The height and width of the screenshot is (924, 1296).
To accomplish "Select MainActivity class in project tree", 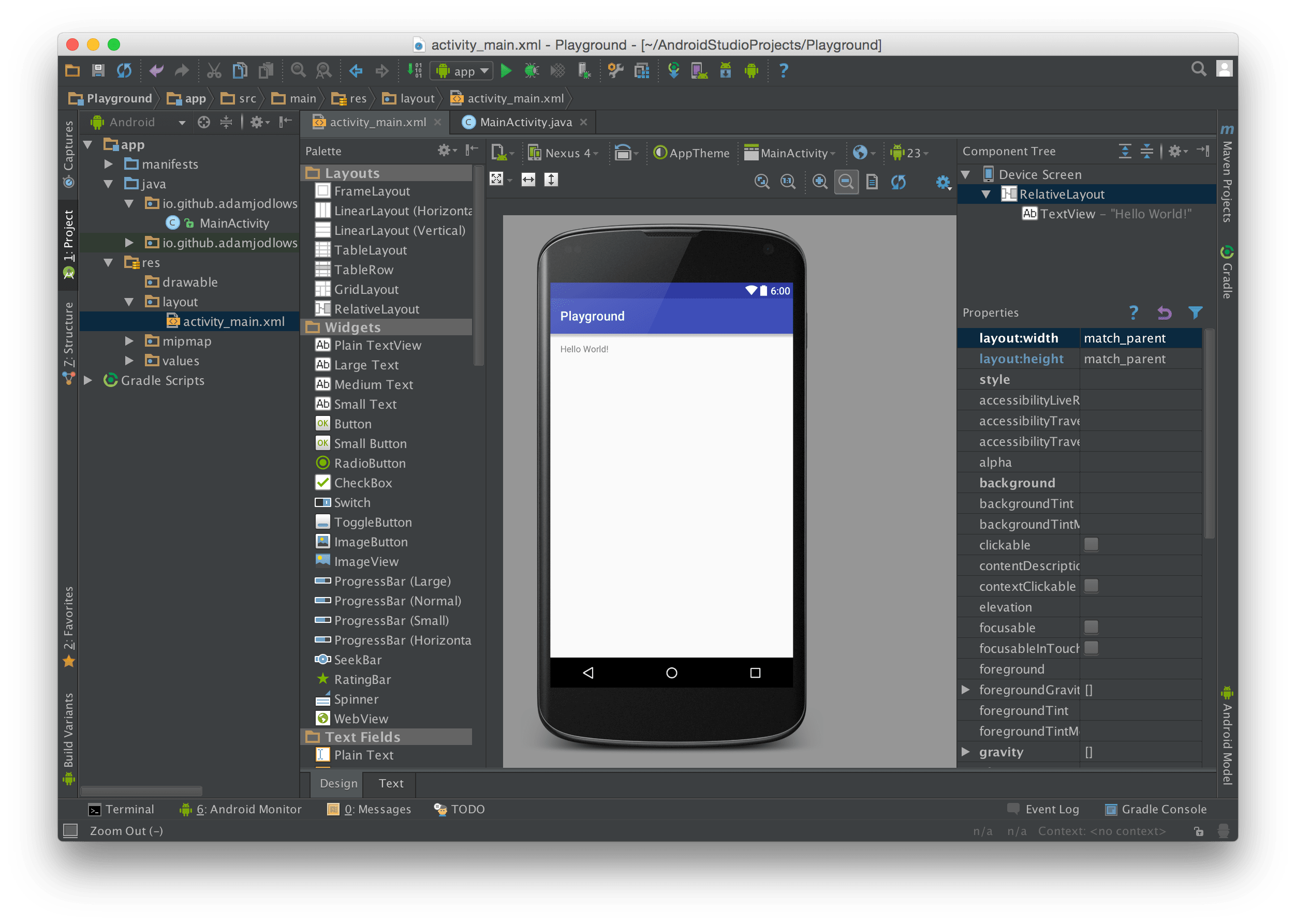I will (x=217, y=223).
